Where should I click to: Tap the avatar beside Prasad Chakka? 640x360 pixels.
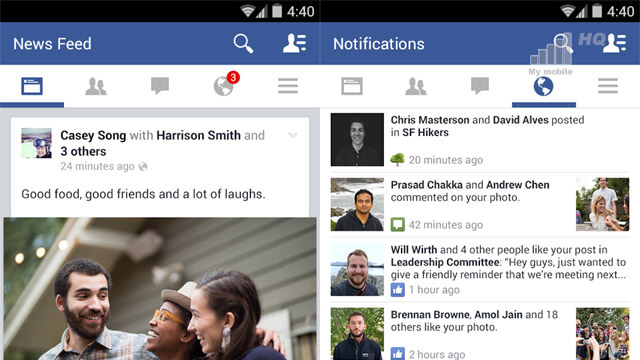(357, 204)
